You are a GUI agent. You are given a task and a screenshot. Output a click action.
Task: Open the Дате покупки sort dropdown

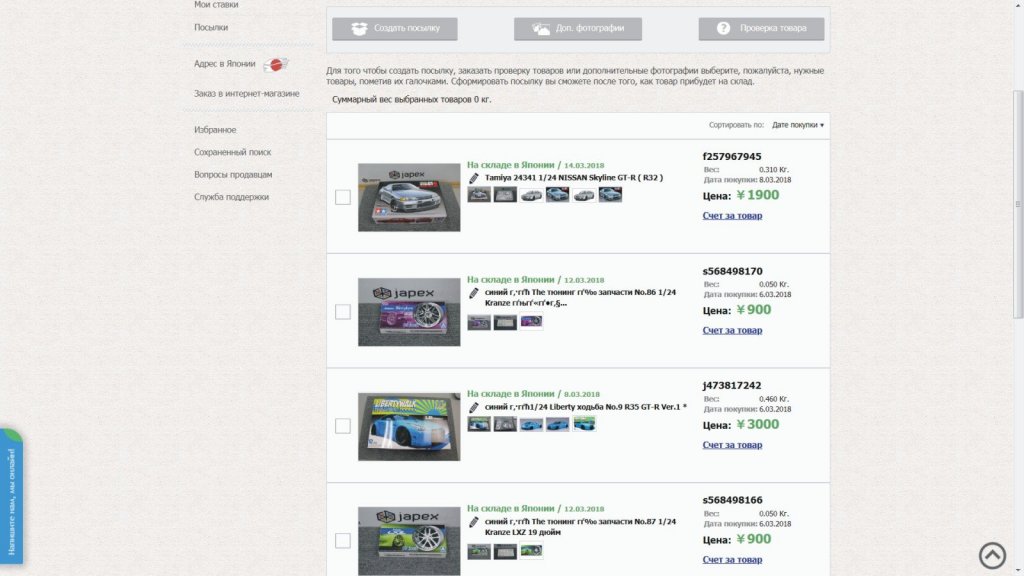(797, 125)
